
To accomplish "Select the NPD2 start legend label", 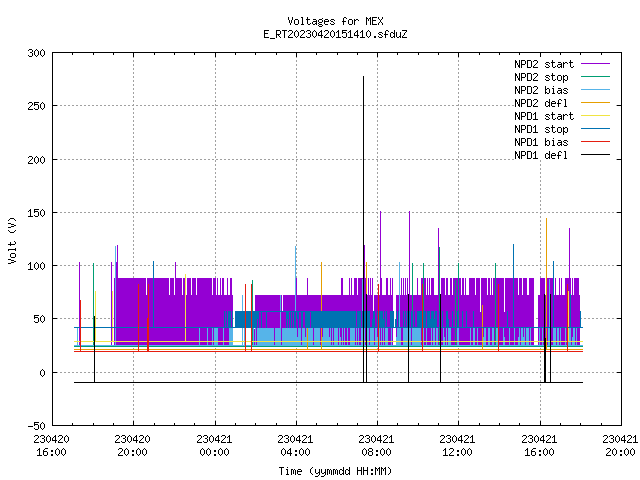I will [544, 64].
